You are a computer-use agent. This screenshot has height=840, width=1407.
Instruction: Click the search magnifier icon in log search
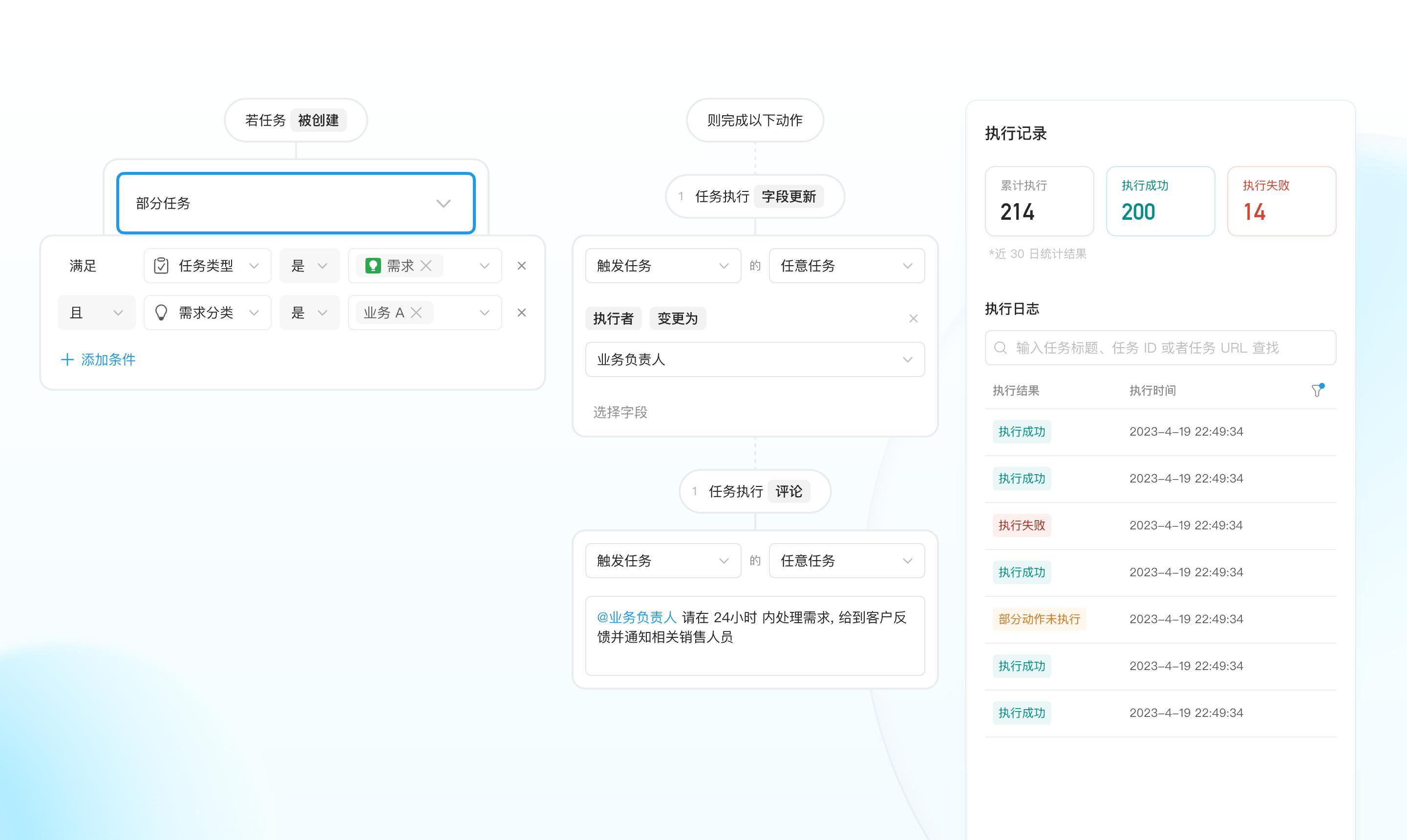1001,348
